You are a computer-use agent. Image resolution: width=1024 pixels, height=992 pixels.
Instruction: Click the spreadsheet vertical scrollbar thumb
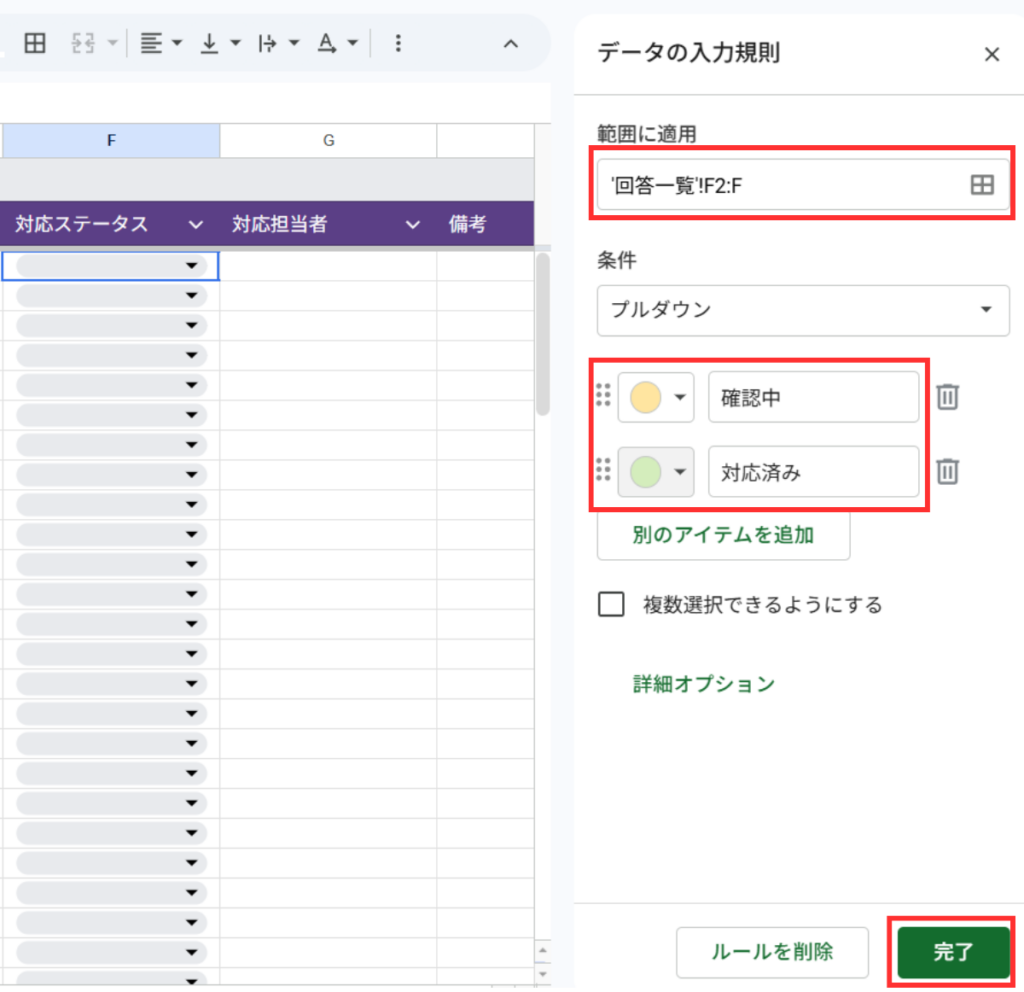[542, 333]
